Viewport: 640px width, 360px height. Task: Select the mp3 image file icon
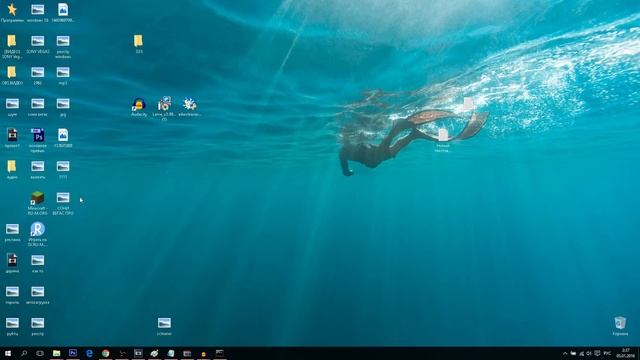63,72
